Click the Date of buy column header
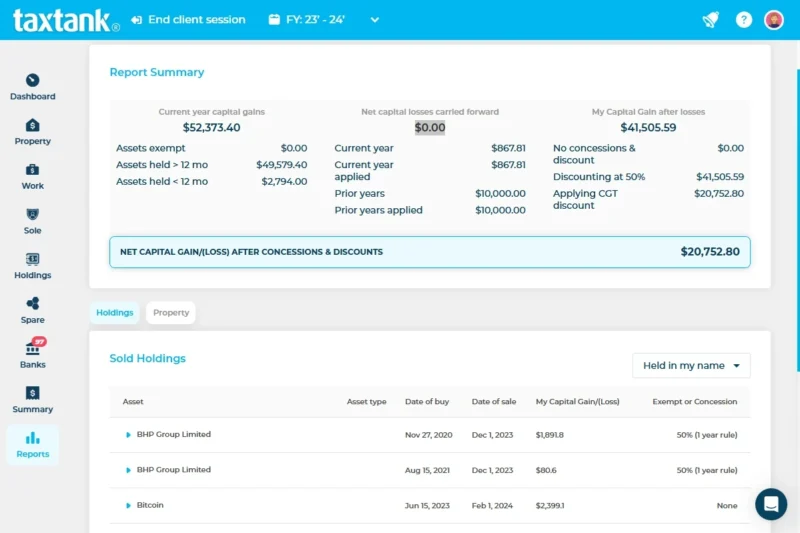This screenshot has width=800, height=533. tap(427, 401)
